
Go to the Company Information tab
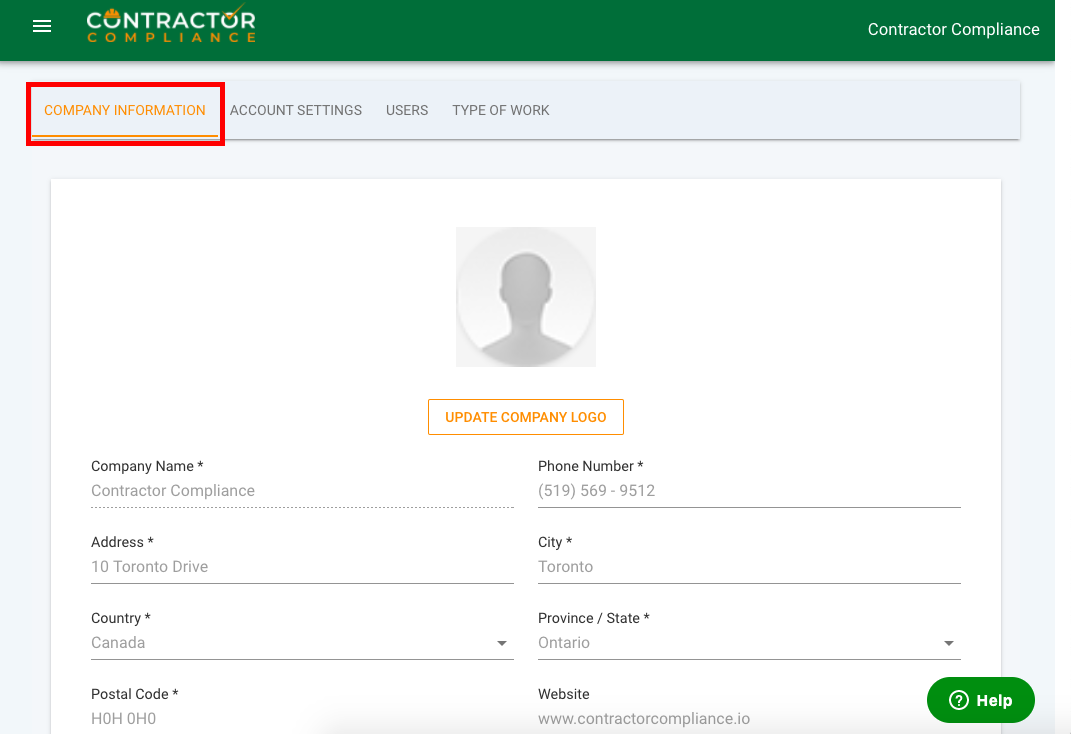coord(125,110)
